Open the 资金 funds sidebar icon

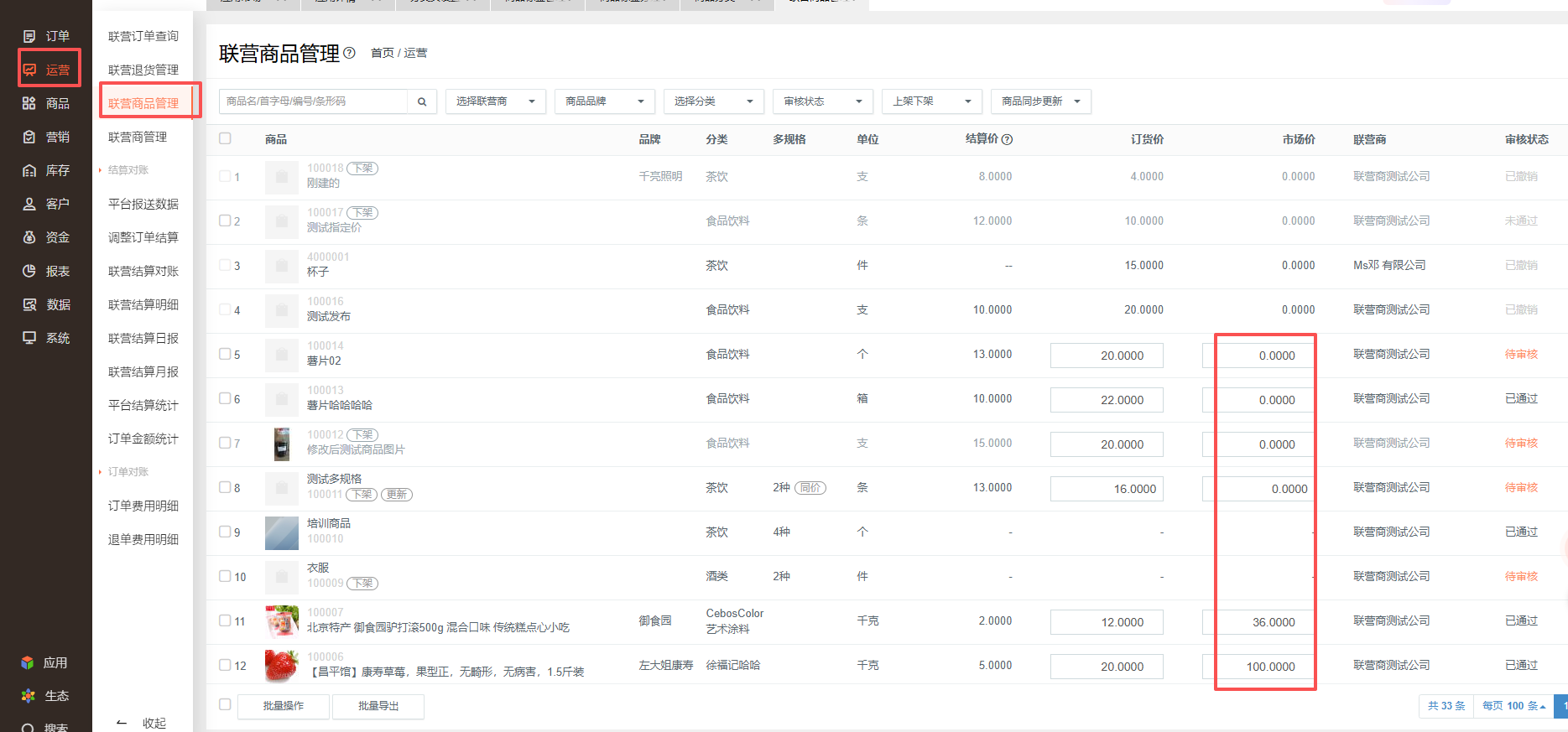(x=29, y=237)
